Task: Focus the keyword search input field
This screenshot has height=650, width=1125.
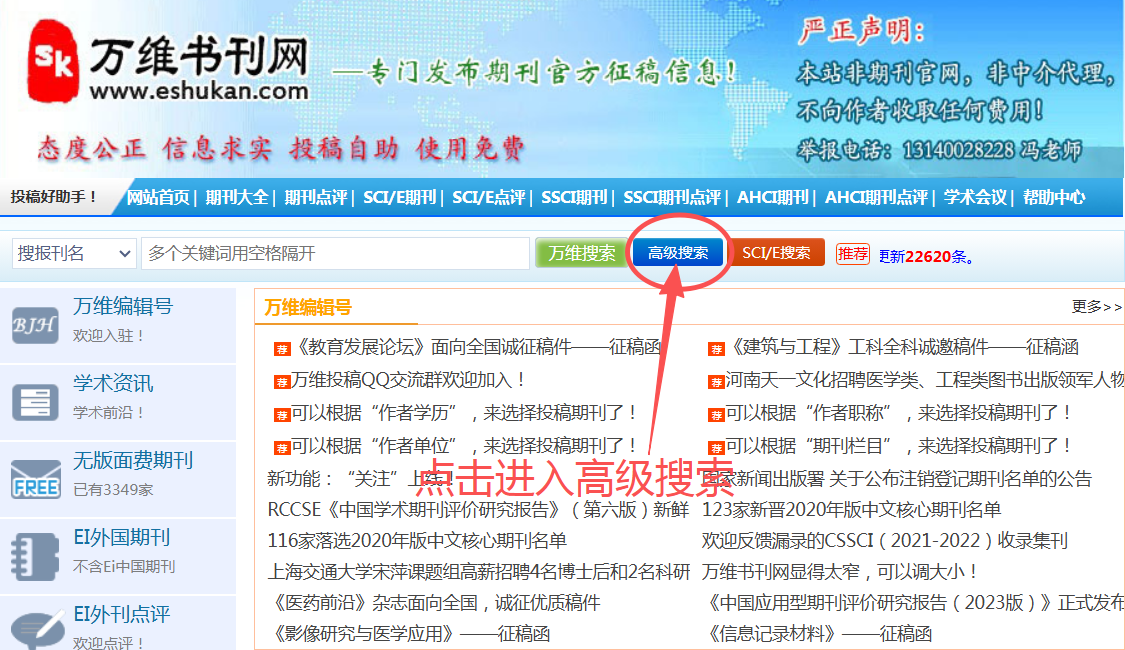Action: pos(335,254)
